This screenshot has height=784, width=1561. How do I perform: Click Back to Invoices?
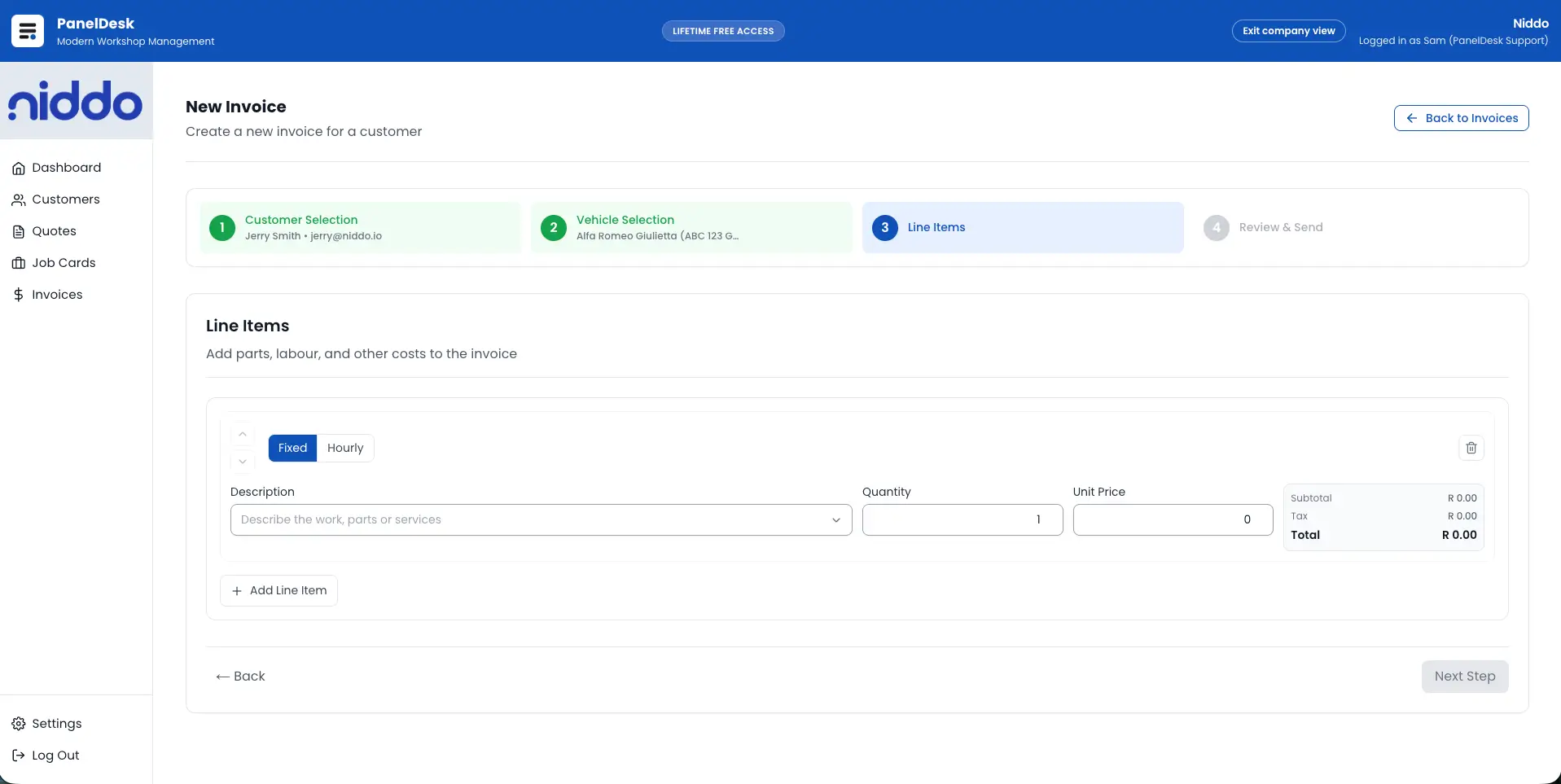click(1461, 117)
